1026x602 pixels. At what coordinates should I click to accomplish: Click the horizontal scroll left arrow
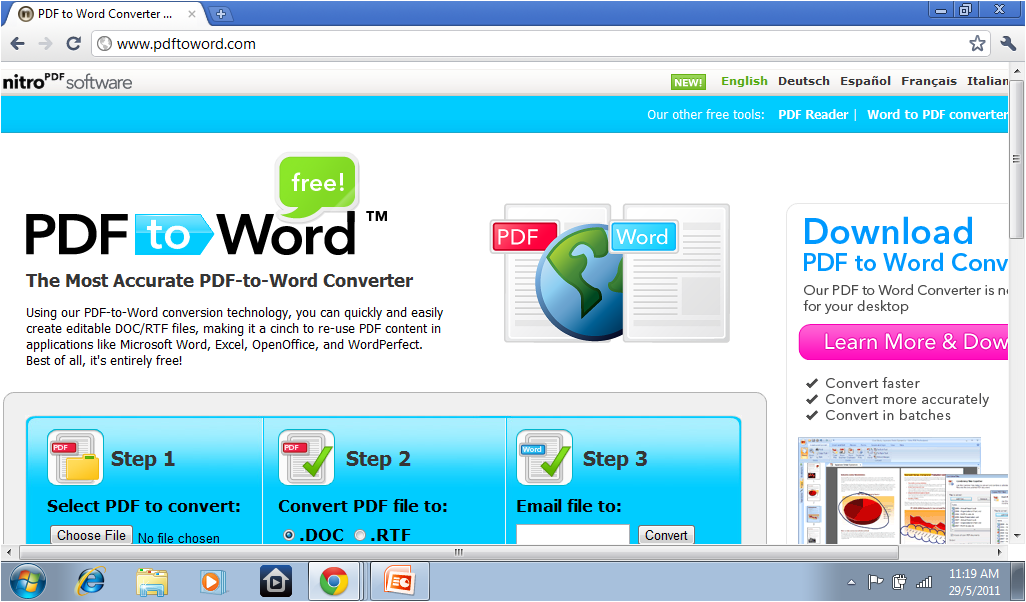[x=9, y=552]
